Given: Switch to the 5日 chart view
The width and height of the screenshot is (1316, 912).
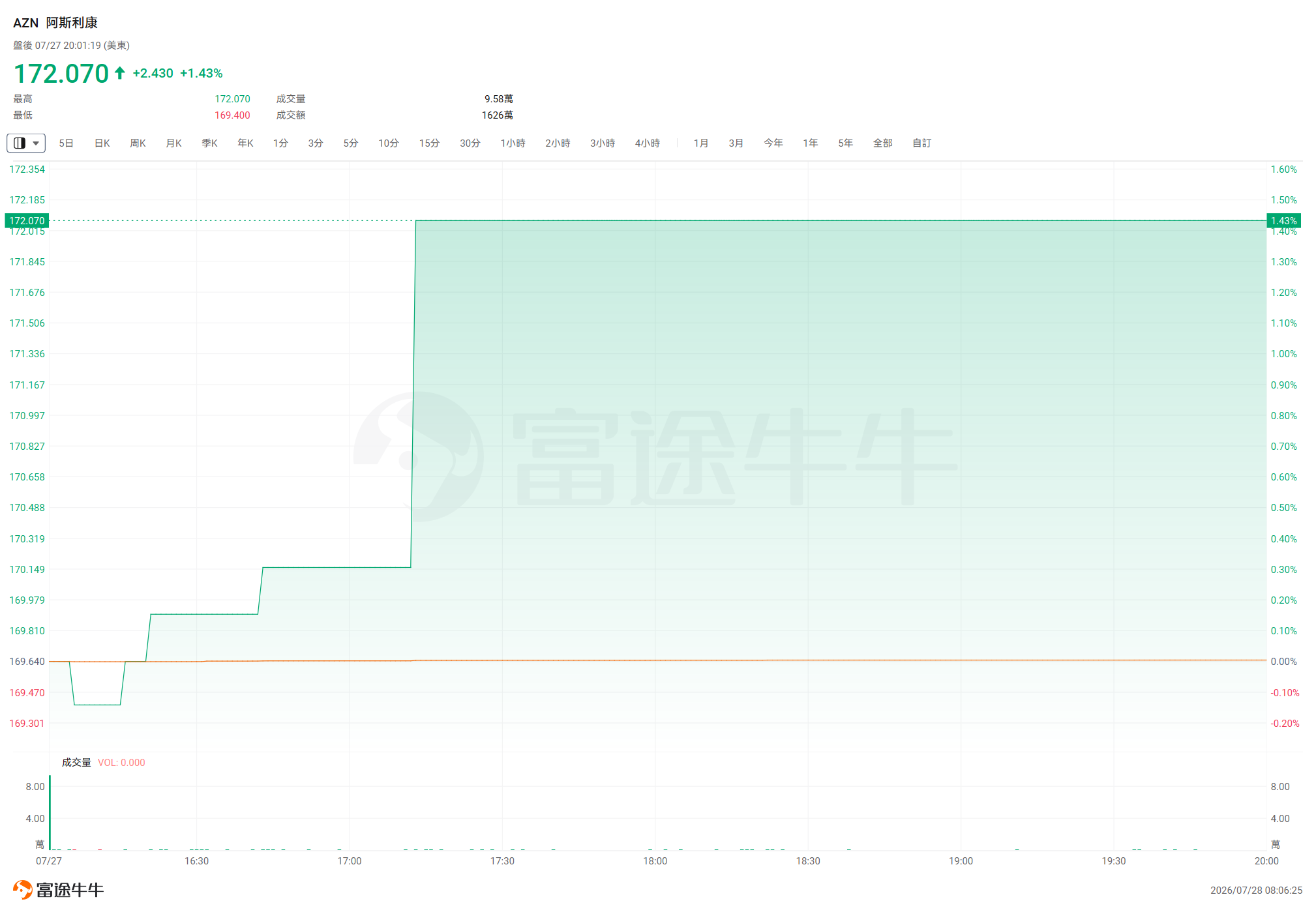Looking at the screenshot, I should tap(66, 143).
